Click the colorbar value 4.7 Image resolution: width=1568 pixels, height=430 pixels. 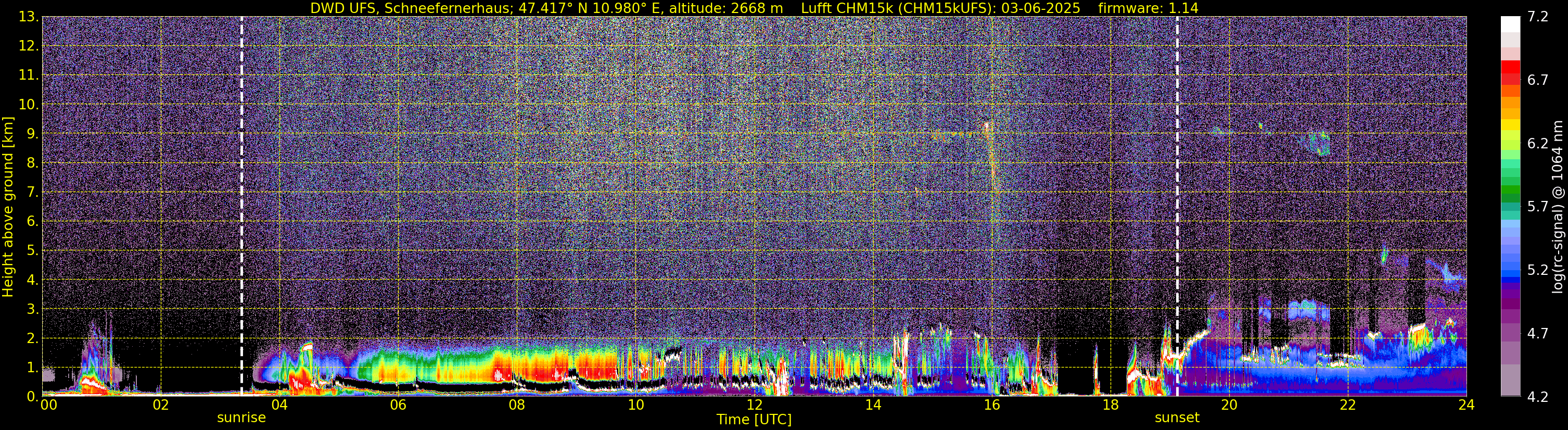click(x=1538, y=334)
